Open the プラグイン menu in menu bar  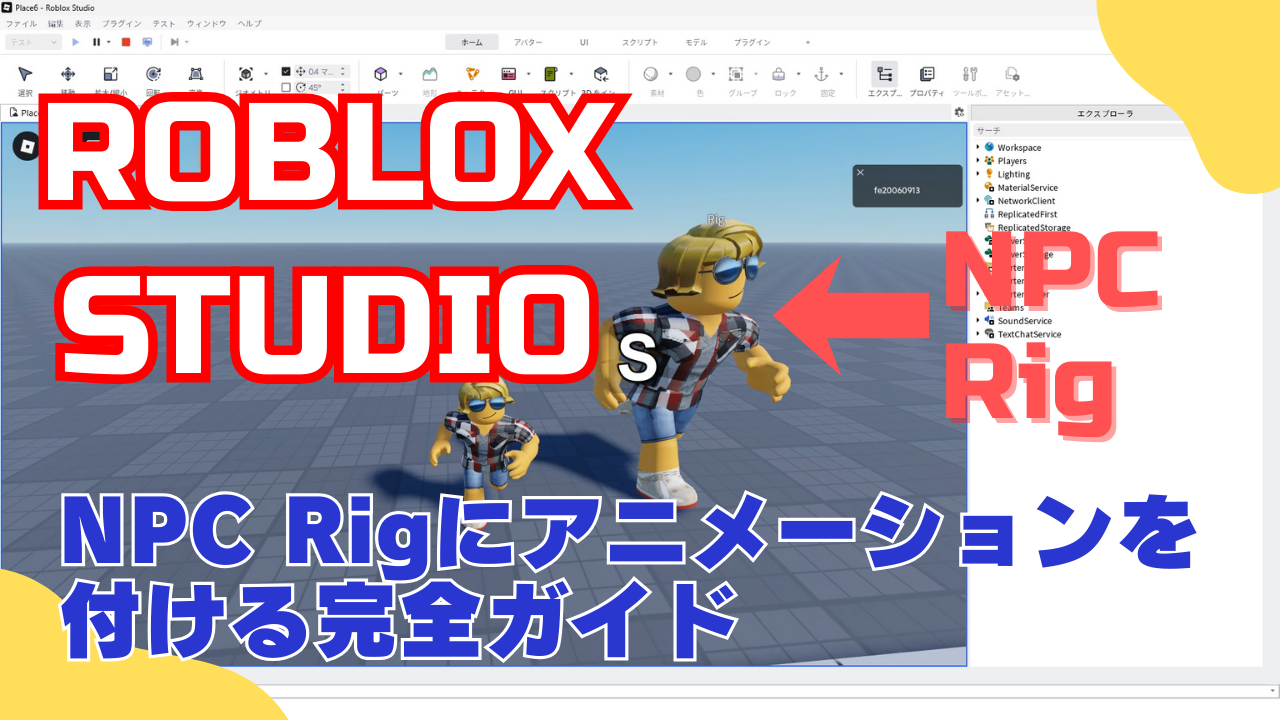point(122,23)
